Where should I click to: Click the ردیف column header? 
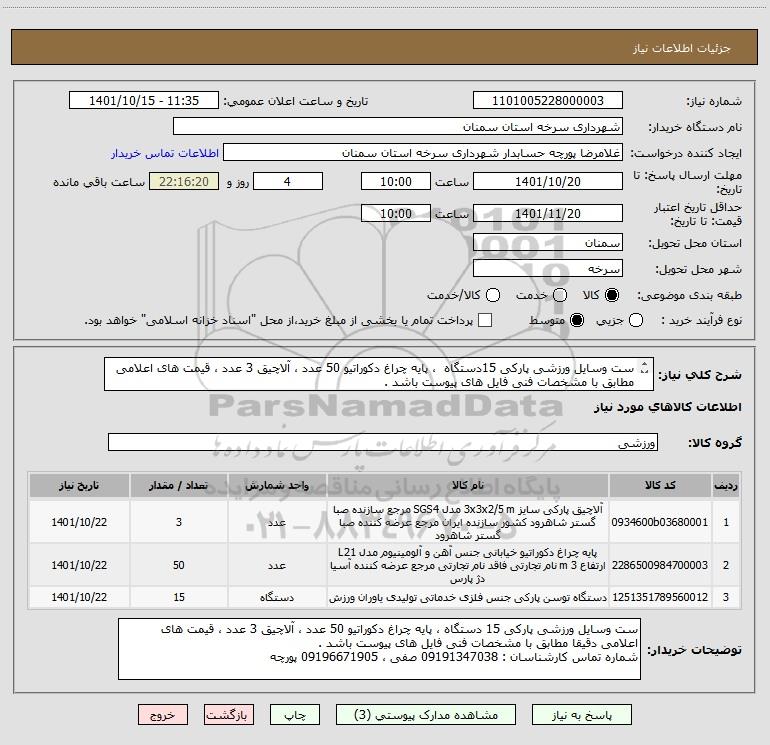(x=726, y=486)
